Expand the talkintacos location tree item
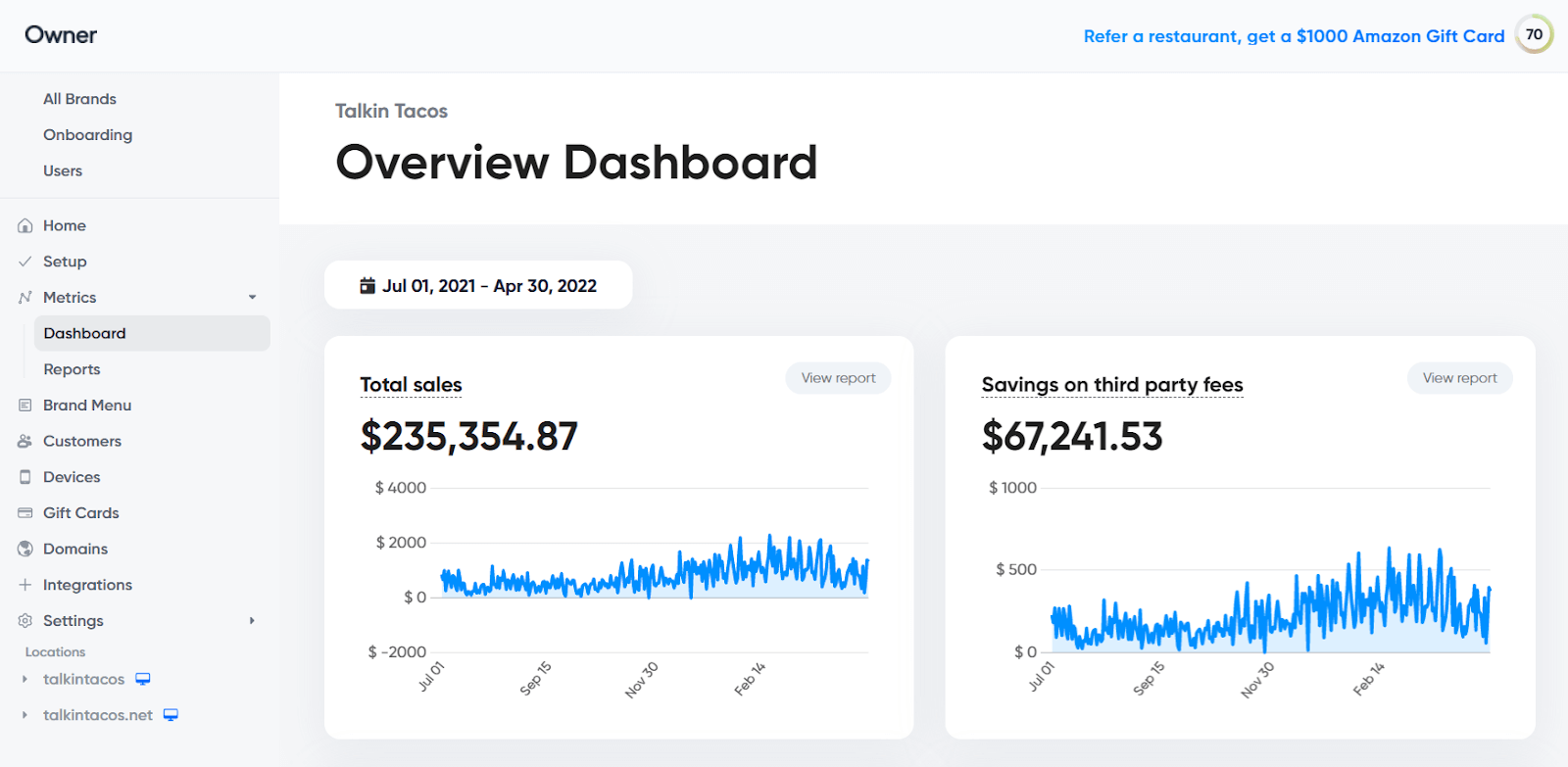1568x767 pixels. coord(24,679)
